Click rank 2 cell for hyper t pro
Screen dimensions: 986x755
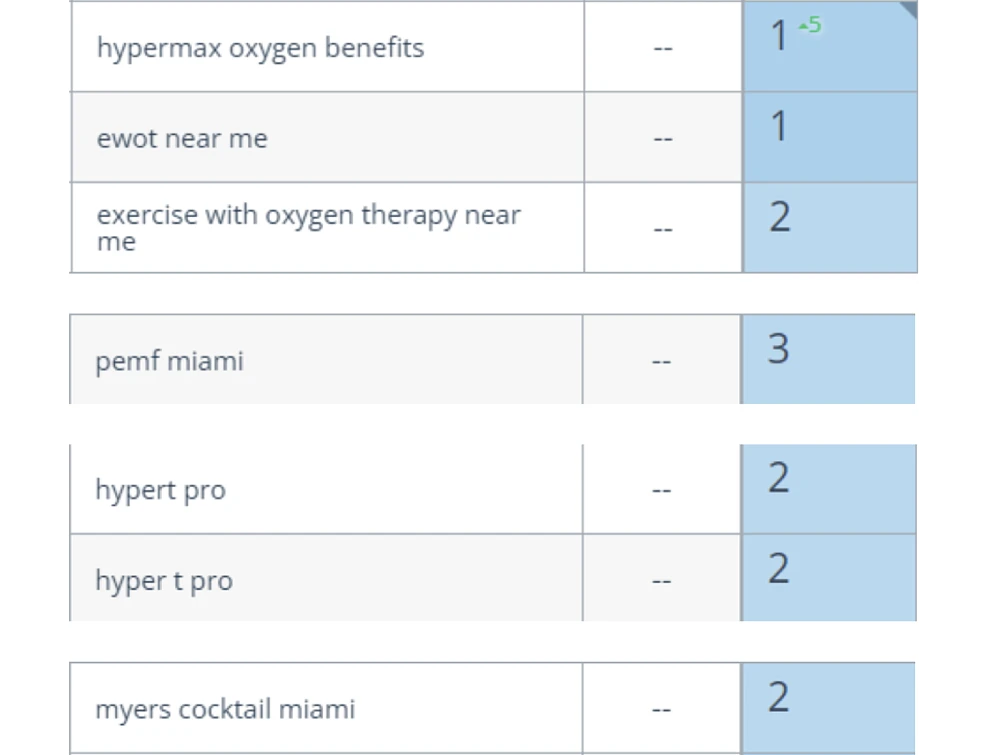click(x=829, y=578)
